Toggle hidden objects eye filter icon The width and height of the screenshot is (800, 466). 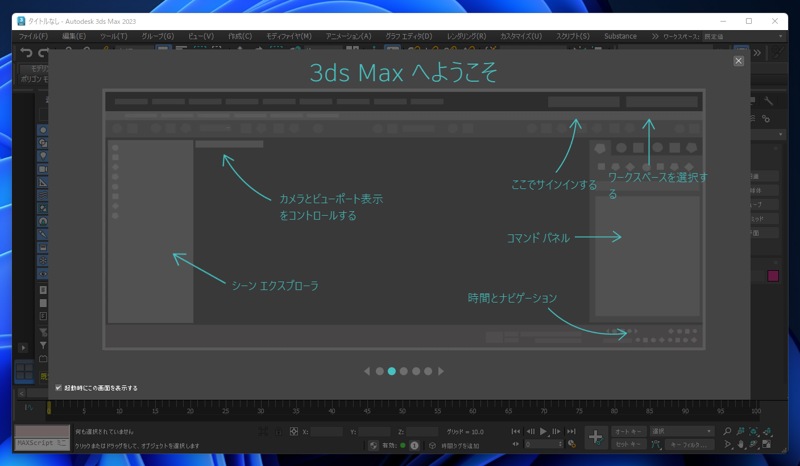(43, 274)
